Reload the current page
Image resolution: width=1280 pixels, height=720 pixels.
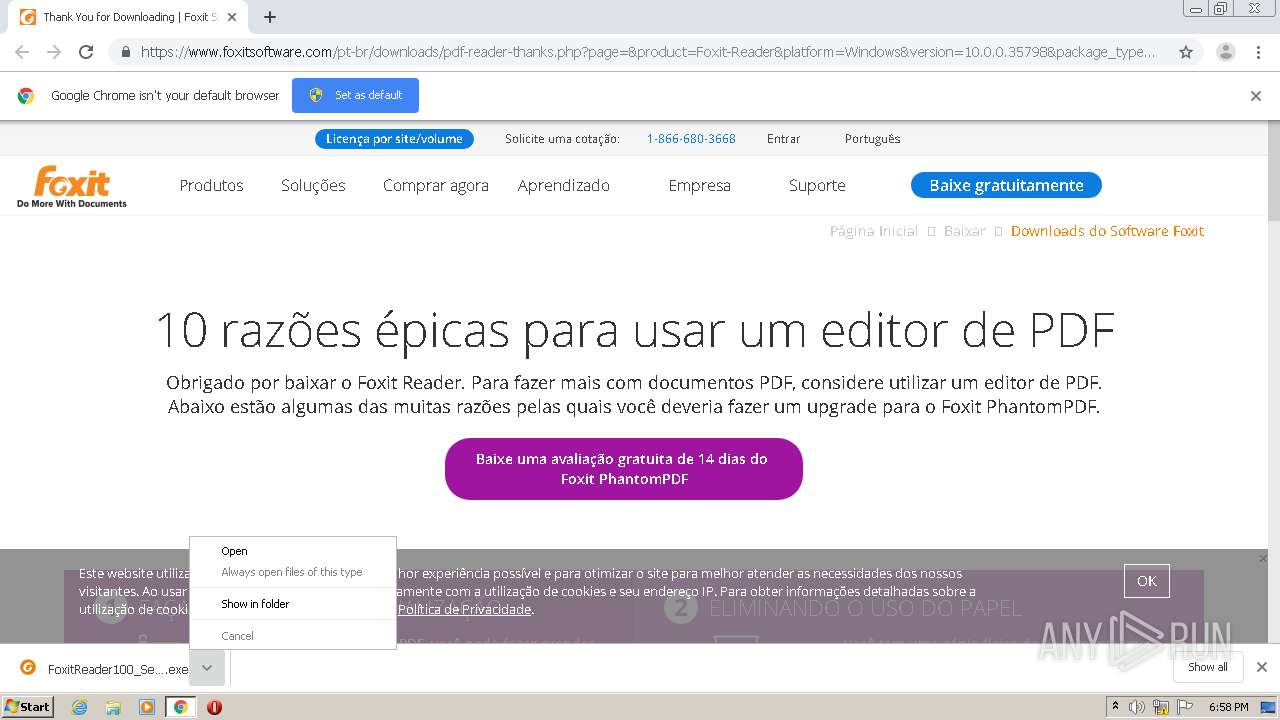pos(86,52)
